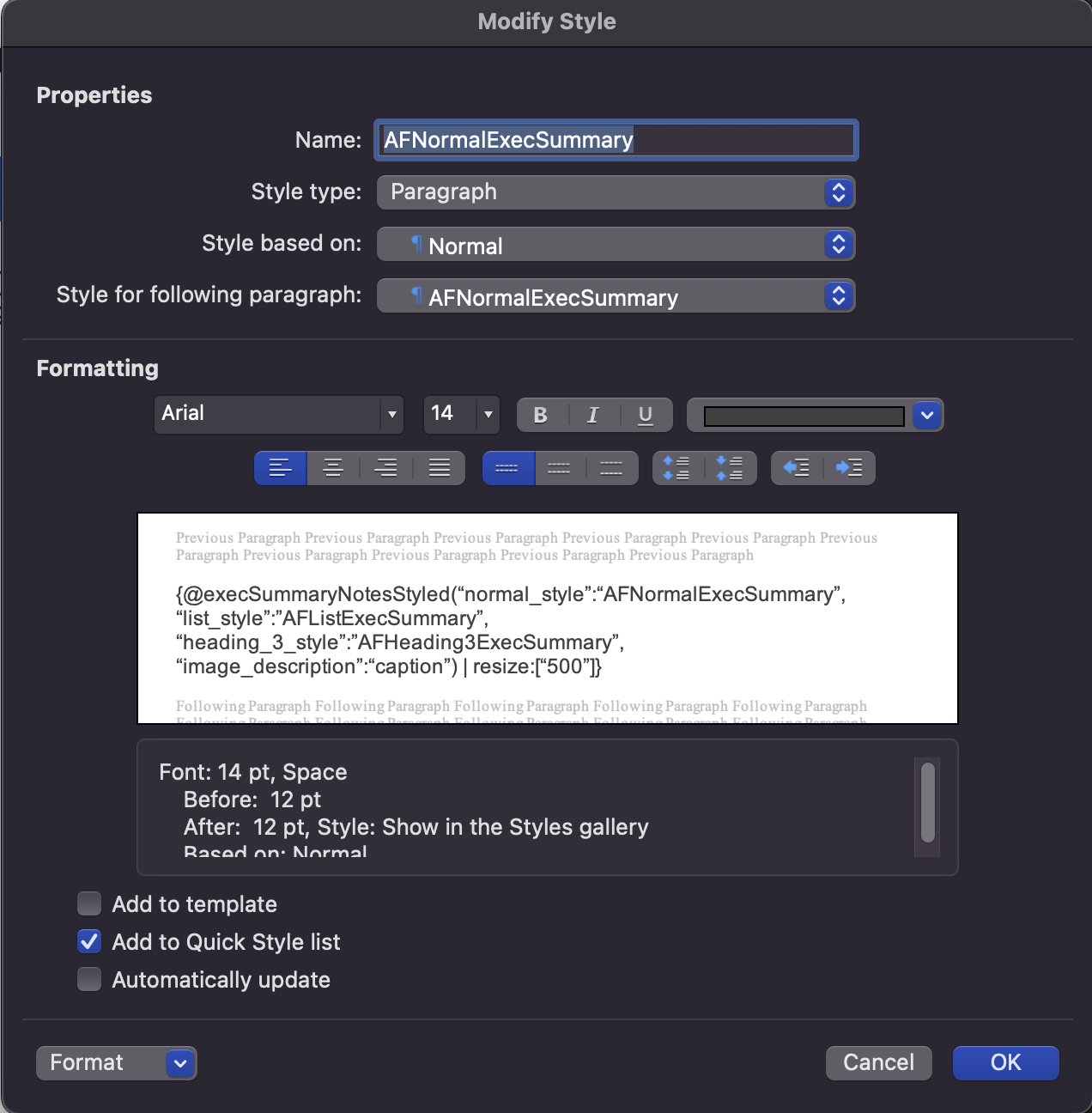Uncheck Add to Quick Style list
Viewport: 1092px width, 1113px height.
pyautogui.click(x=89, y=942)
